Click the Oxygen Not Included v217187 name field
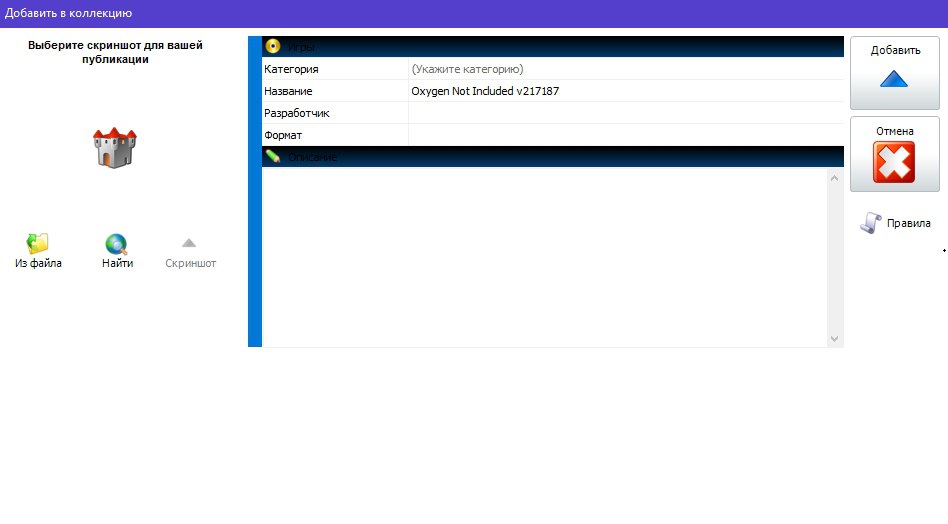This screenshot has width=948, height=524. 626,91
